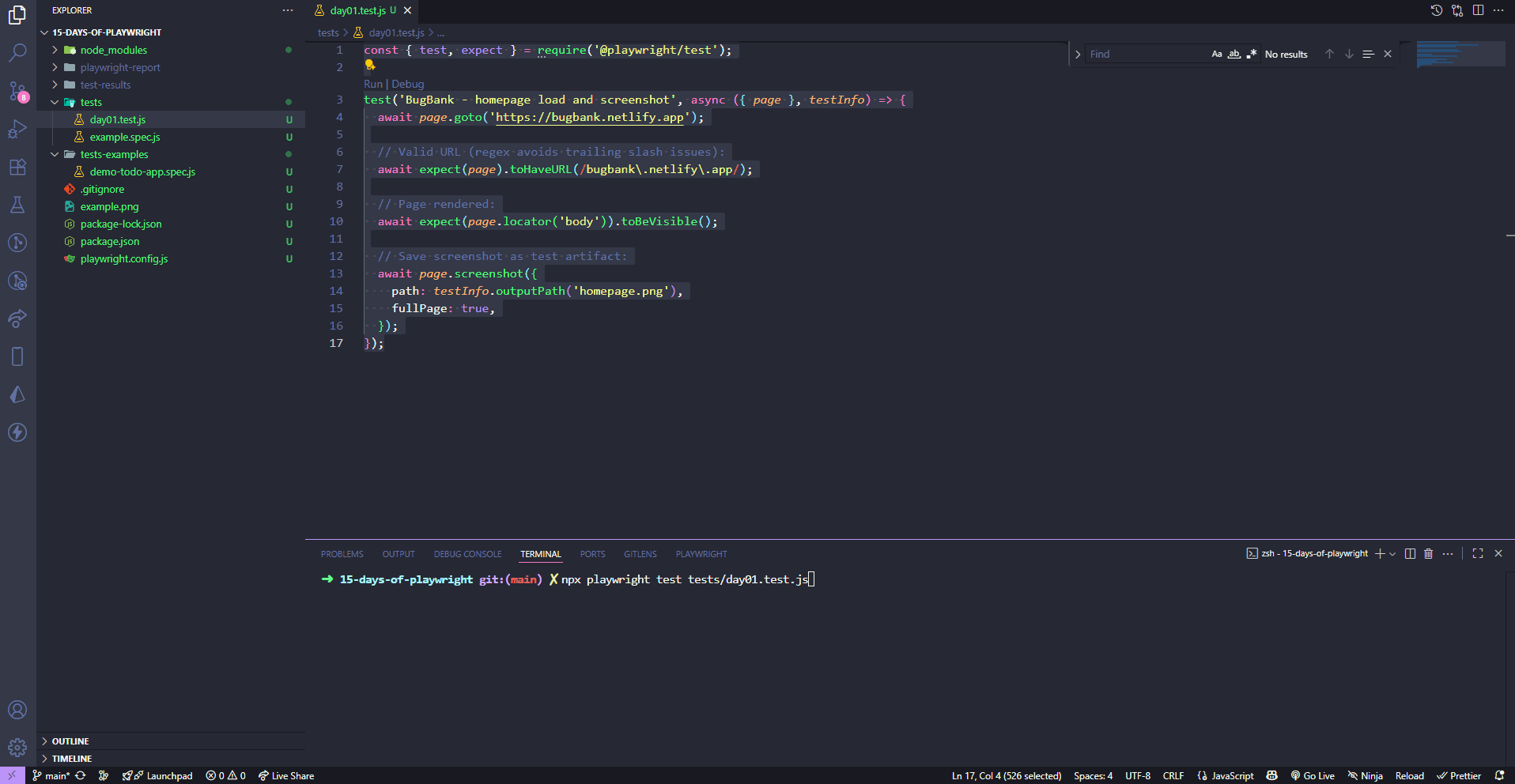1515x784 pixels.
Task: Switch to the Ports panel tab
Action: coord(592,554)
